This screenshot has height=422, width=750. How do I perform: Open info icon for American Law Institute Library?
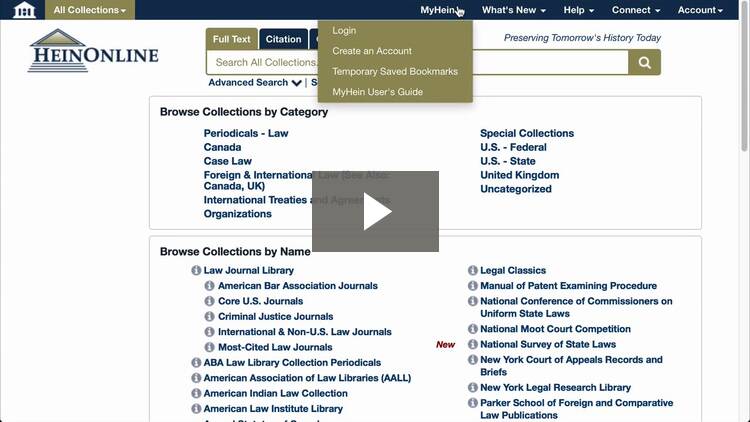click(x=196, y=409)
